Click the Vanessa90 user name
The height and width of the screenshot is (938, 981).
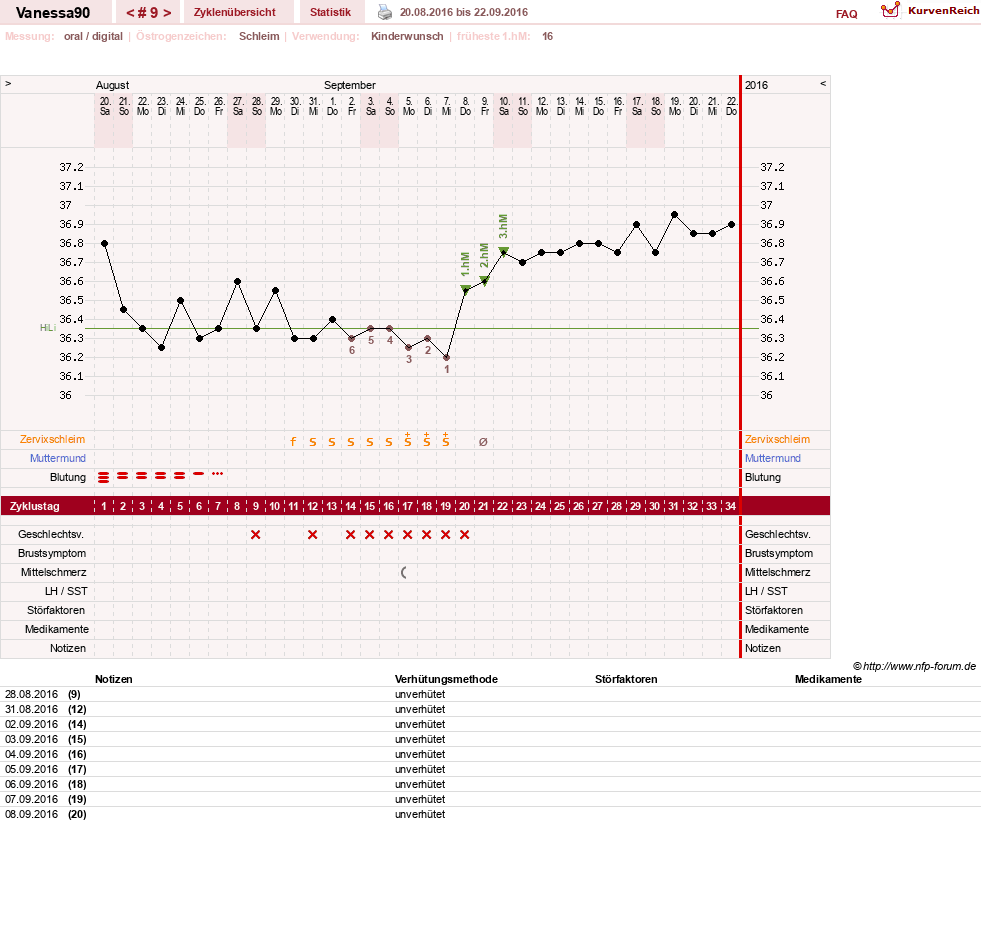53,13
